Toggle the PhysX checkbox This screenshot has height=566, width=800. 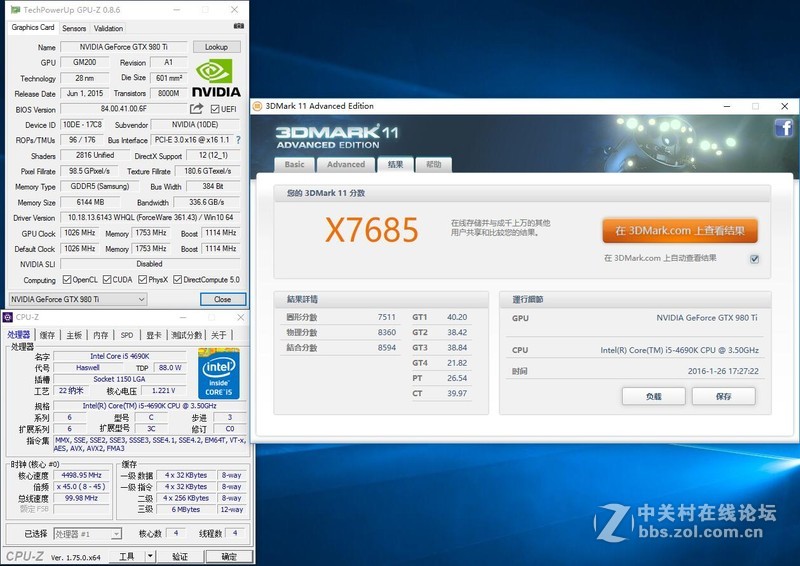tap(142, 280)
